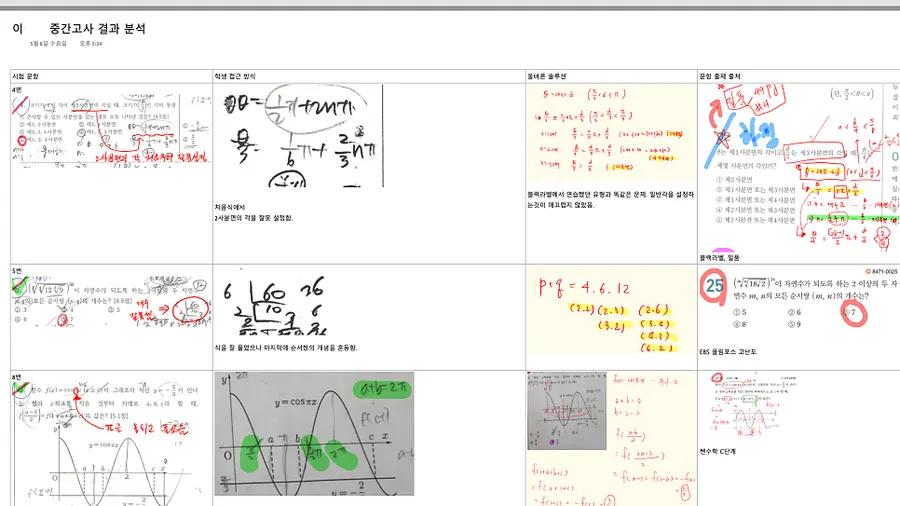The height and width of the screenshot is (506, 900).
Task: Select the yellow solution note for question 4
Action: 611,134
